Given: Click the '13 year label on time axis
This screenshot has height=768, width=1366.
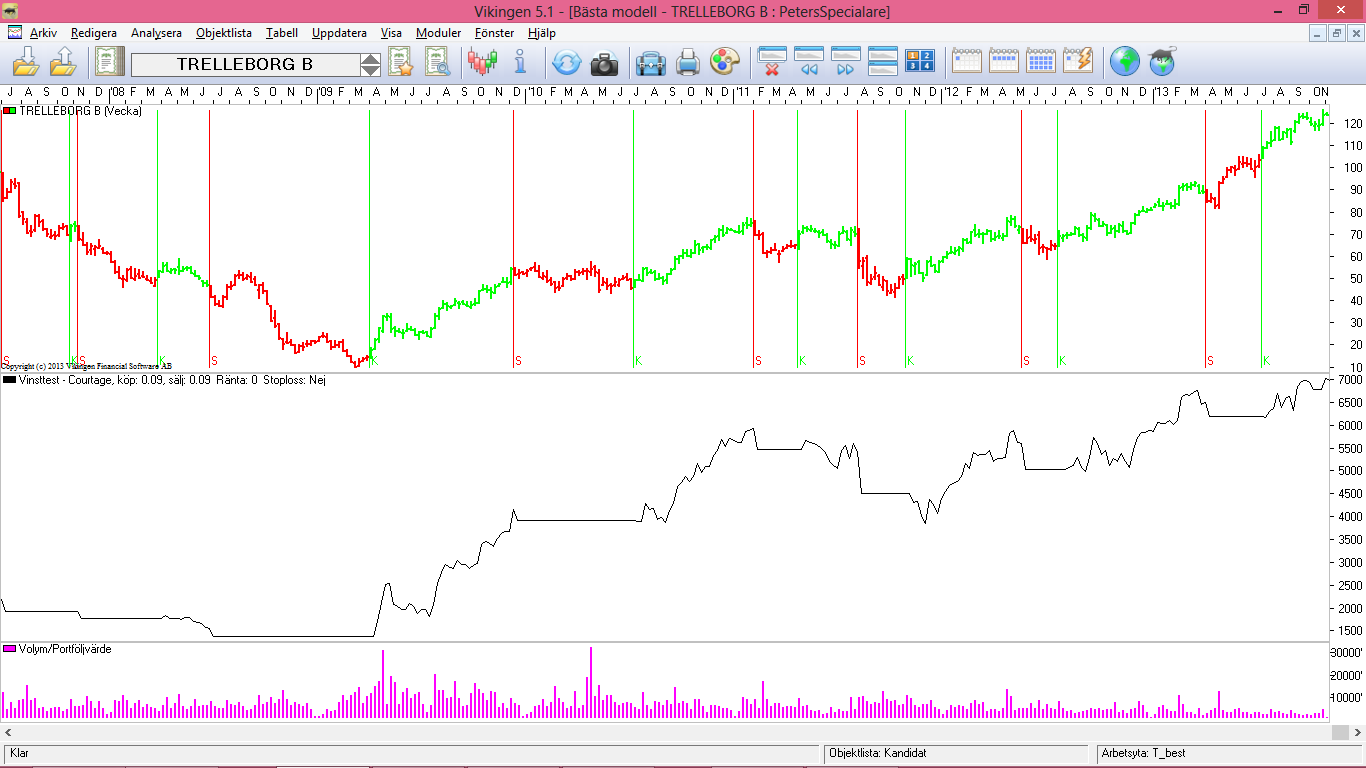Looking at the screenshot, I should click(x=1161, y=92).
